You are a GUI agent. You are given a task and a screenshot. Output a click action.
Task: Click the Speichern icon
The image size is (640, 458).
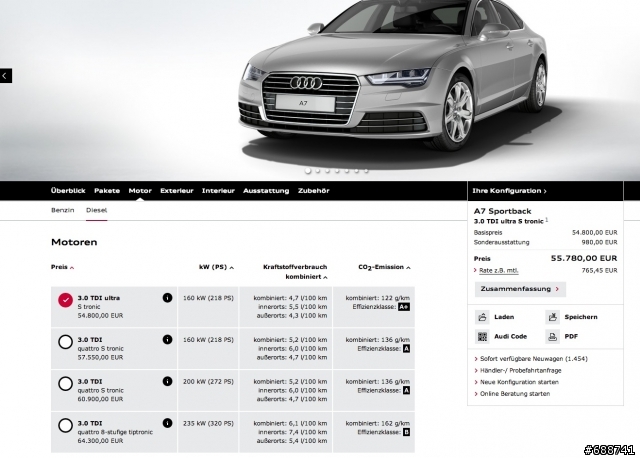(x=553, y=317)
